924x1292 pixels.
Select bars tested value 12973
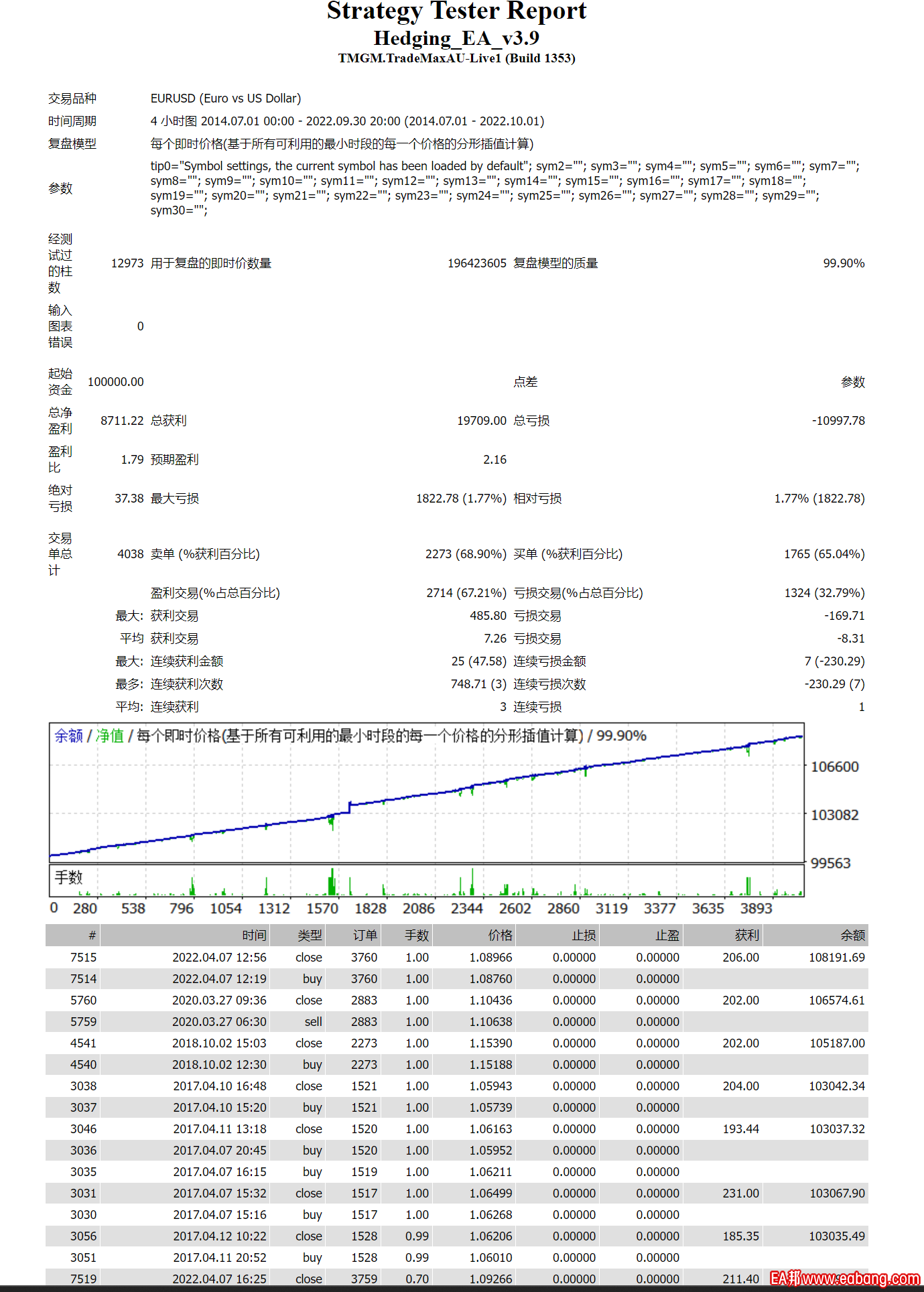click(x=127, y=263)
